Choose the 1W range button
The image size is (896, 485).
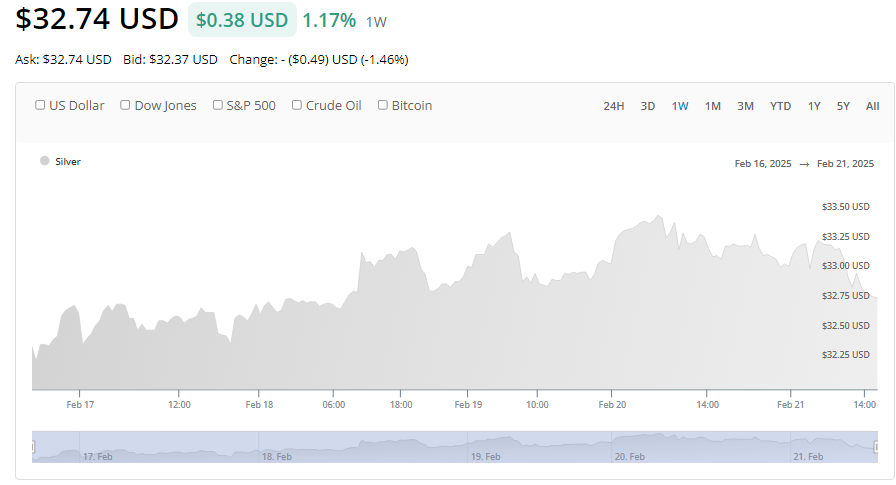click(680, 106)
